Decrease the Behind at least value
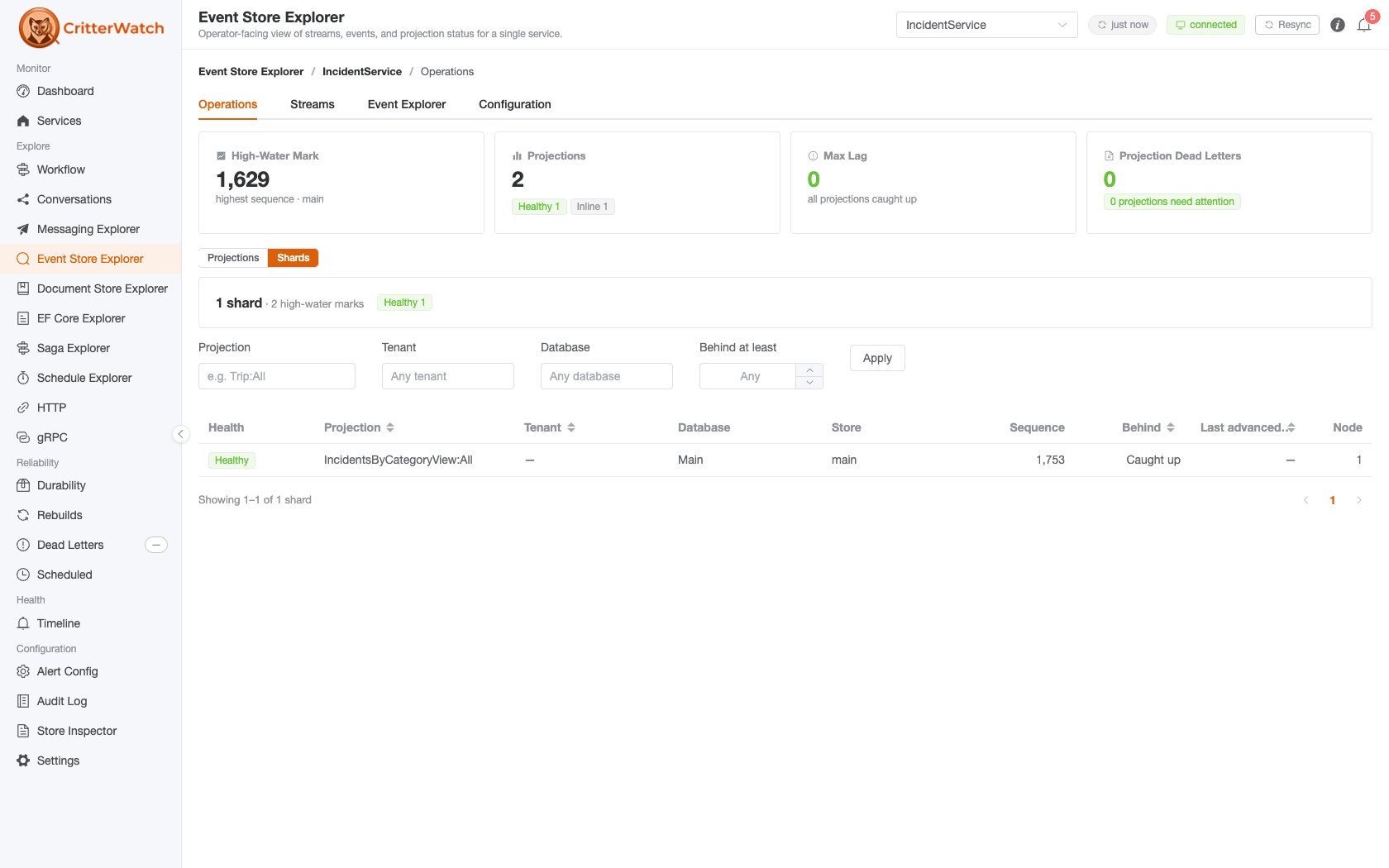 pyautogui.click(x=809, y=382)
